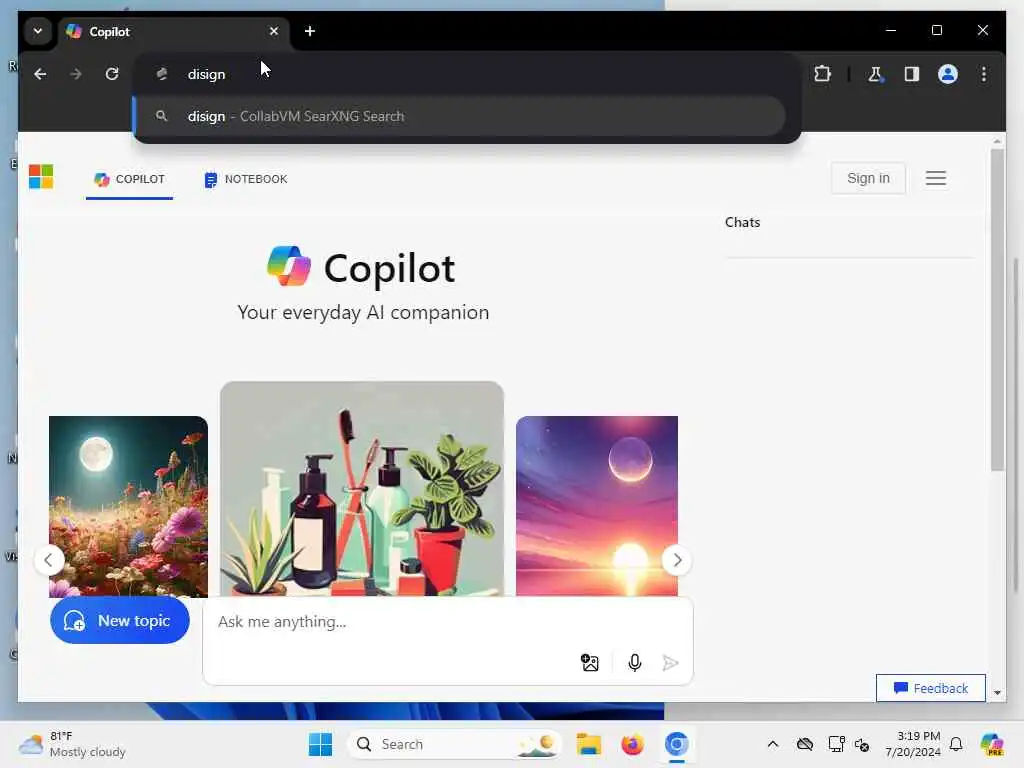
Task: Toggle the browser side panel
Action: pyautogui.click(x=912, y=74)
